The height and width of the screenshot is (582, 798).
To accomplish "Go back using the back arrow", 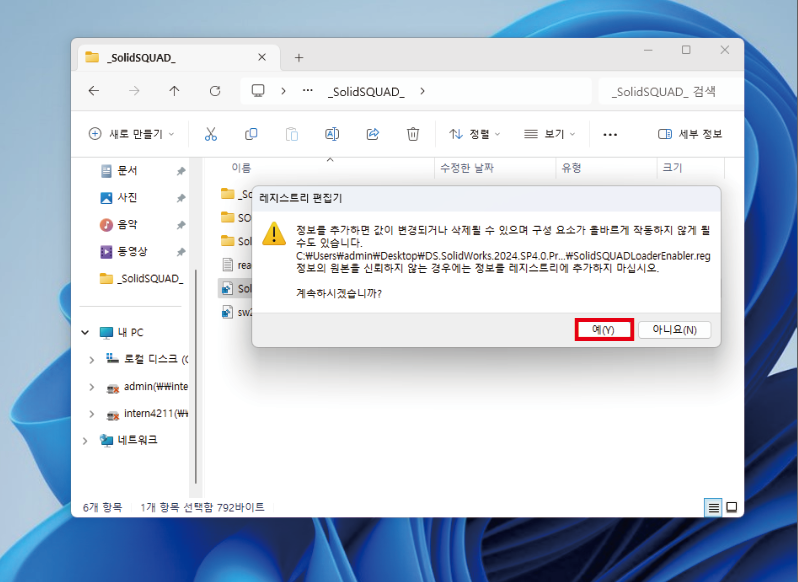I will (94, 91).
